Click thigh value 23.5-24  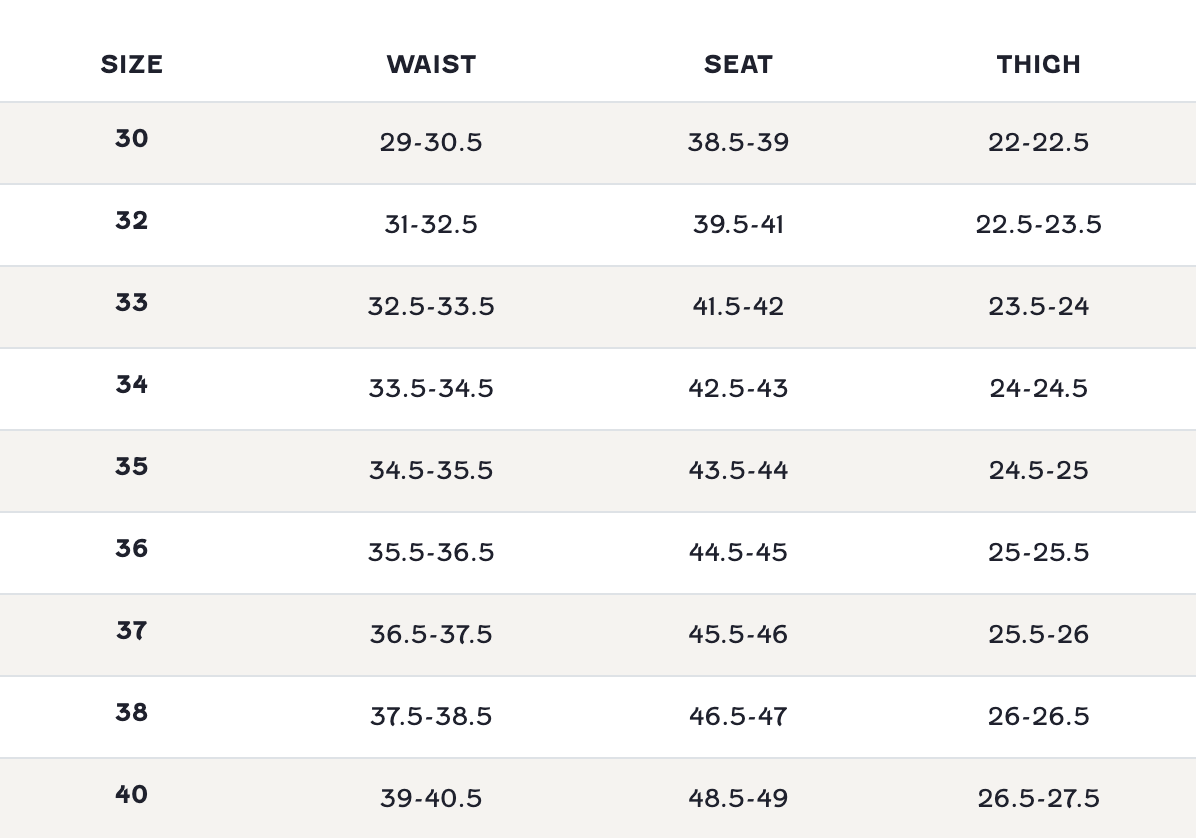coord(1038,307)
